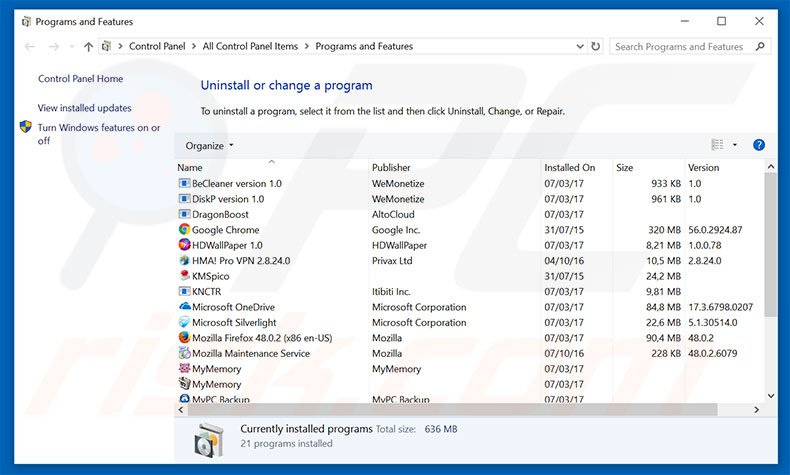Open the recent locations dropdown arrow
Viewport: 790px width, 475px height.
tap(72, 46)
